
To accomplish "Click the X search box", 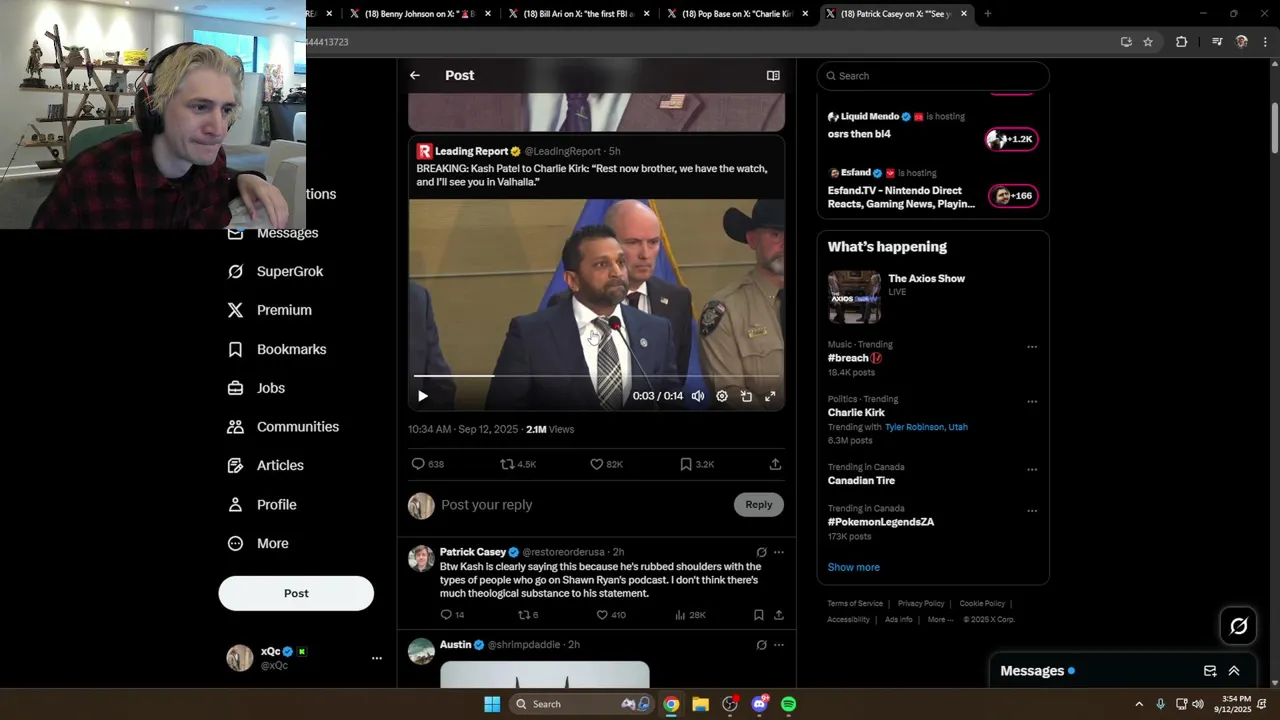I will 933,76.
